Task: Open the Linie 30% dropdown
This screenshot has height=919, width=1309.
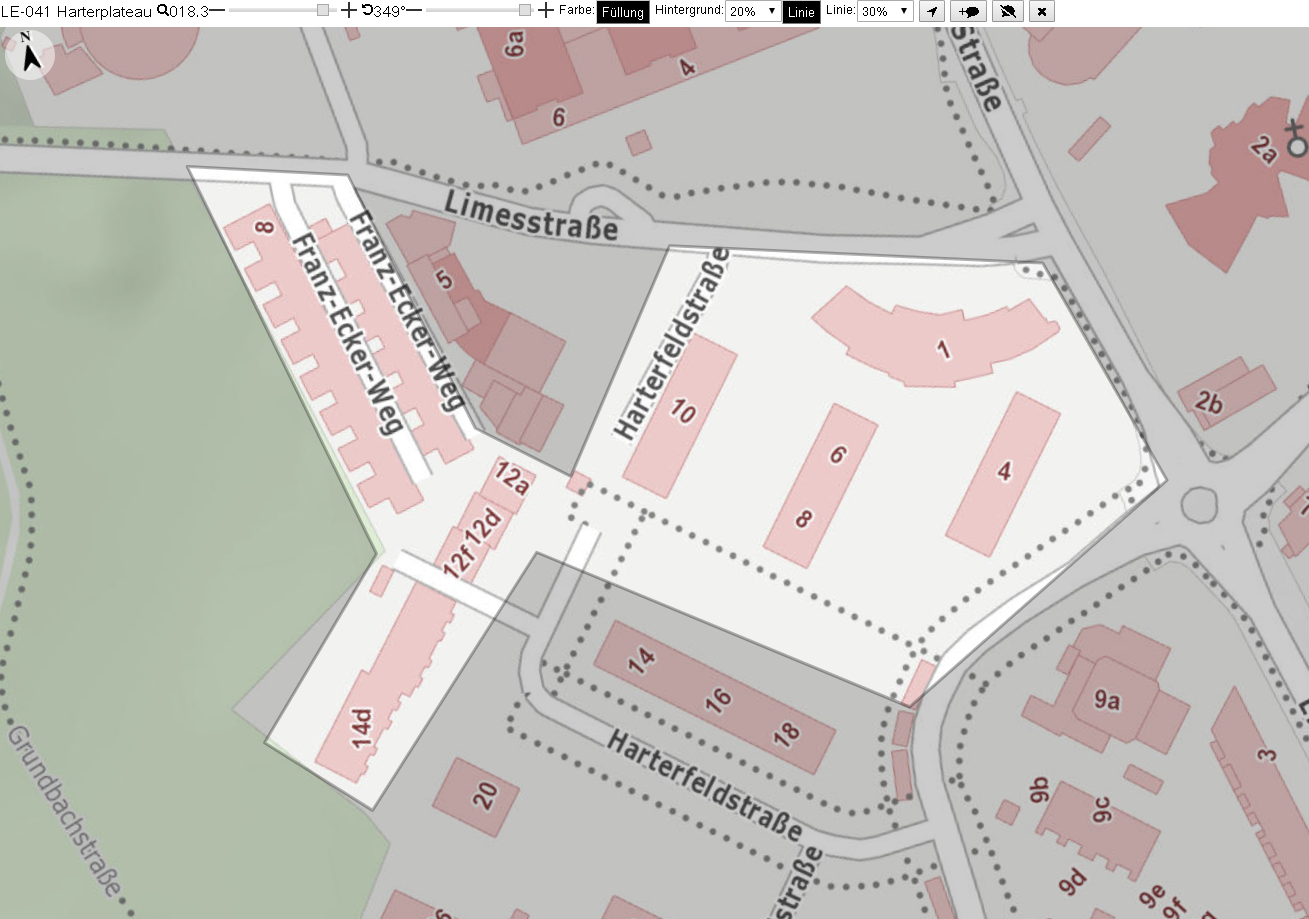Action: click(x=886, y=11)
